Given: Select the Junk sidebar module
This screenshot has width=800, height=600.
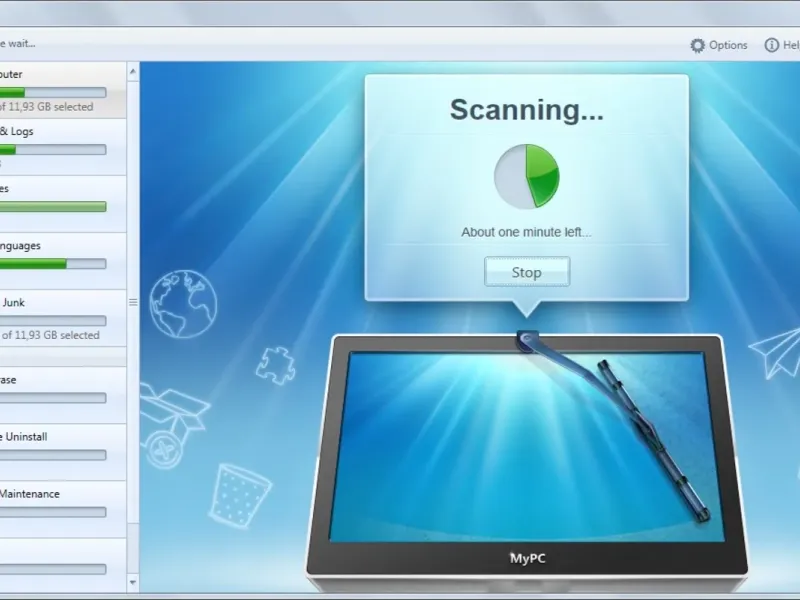Looking at the screenshot, I should click(63, 319).
